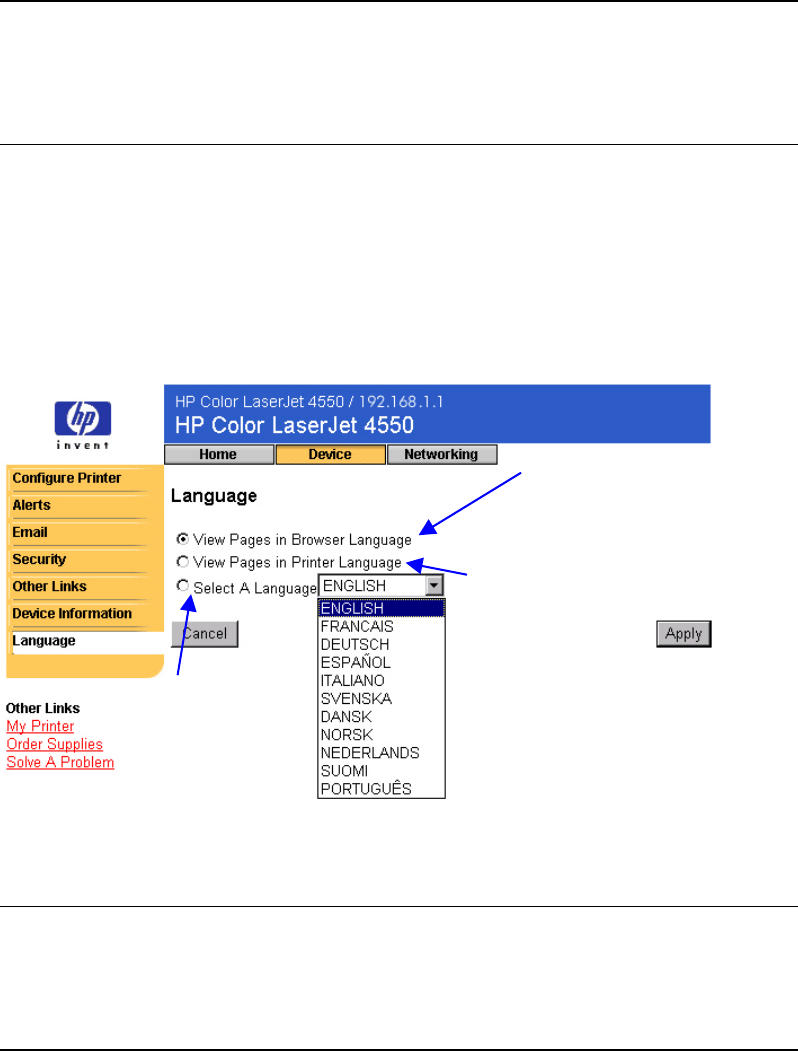Choose ITALIANO language option
The width and height of the screenshot is (798, 1051).
381,680
